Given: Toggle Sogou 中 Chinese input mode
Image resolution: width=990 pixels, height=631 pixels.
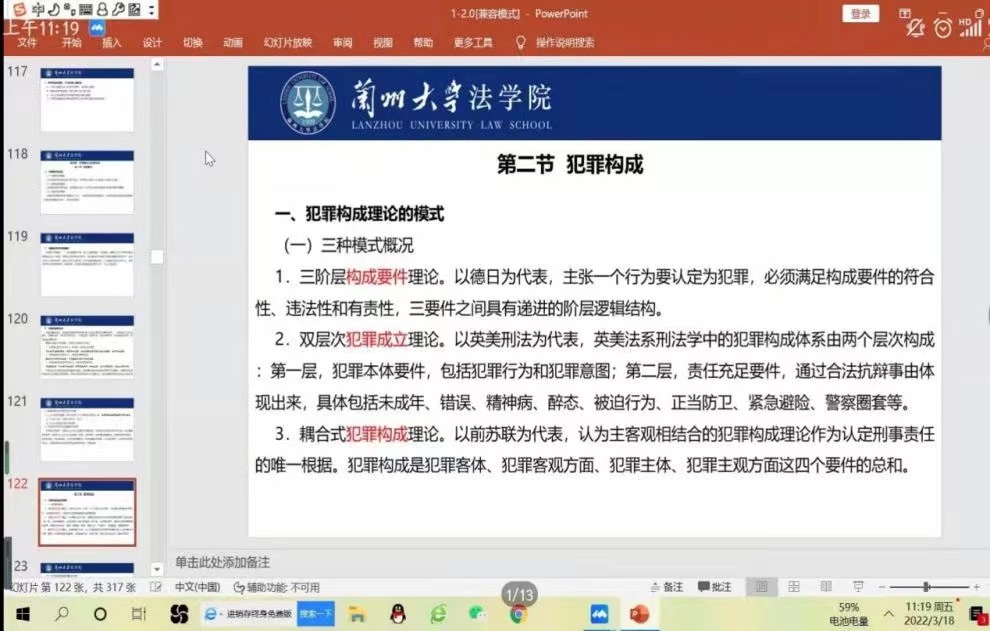Looking at the screenshot, I should (x=38, y=9).
